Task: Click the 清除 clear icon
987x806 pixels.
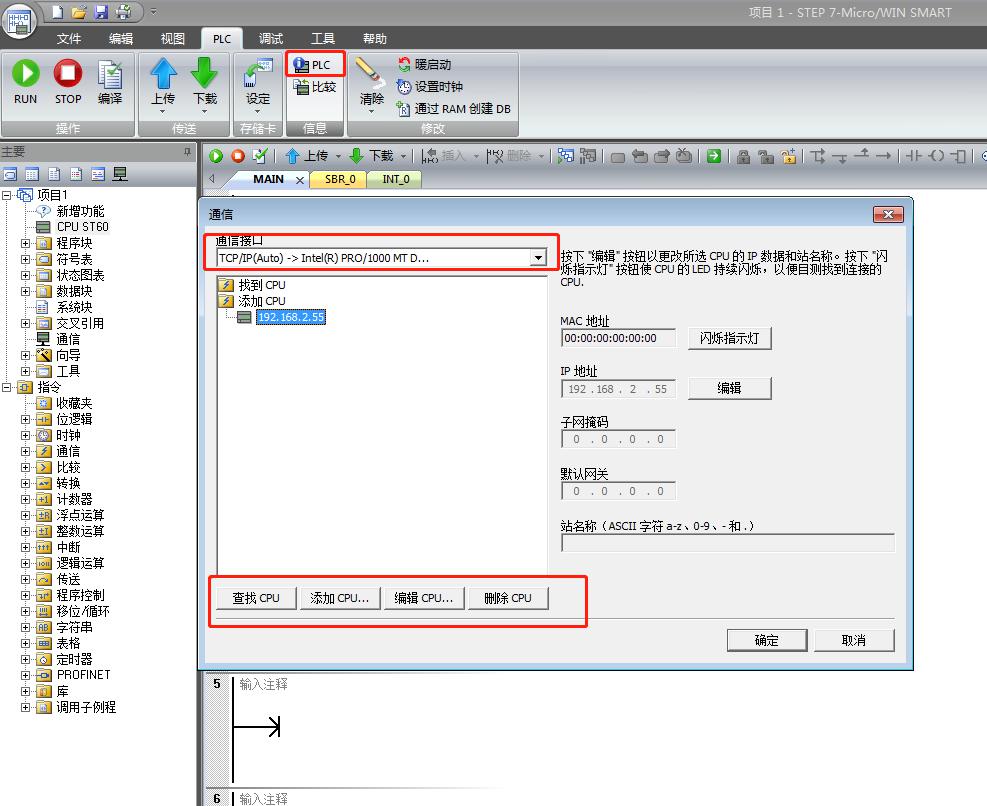Action: point(371,75)
